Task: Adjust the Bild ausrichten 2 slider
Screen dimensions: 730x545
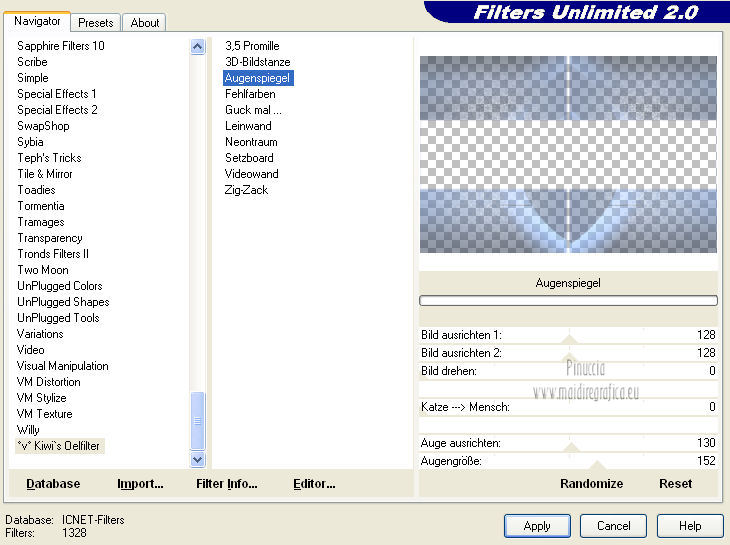Action: coord(568,353)
